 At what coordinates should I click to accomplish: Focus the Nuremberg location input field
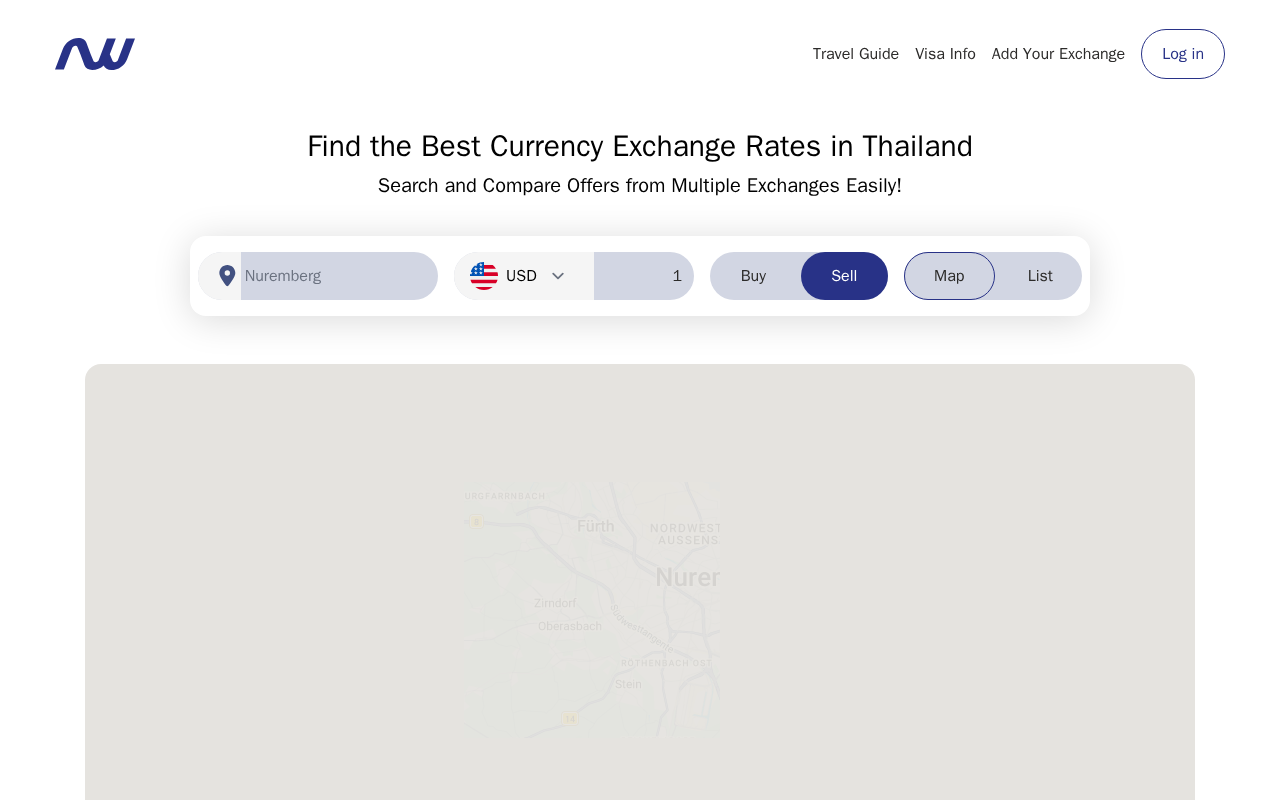[x=339, y=276]
